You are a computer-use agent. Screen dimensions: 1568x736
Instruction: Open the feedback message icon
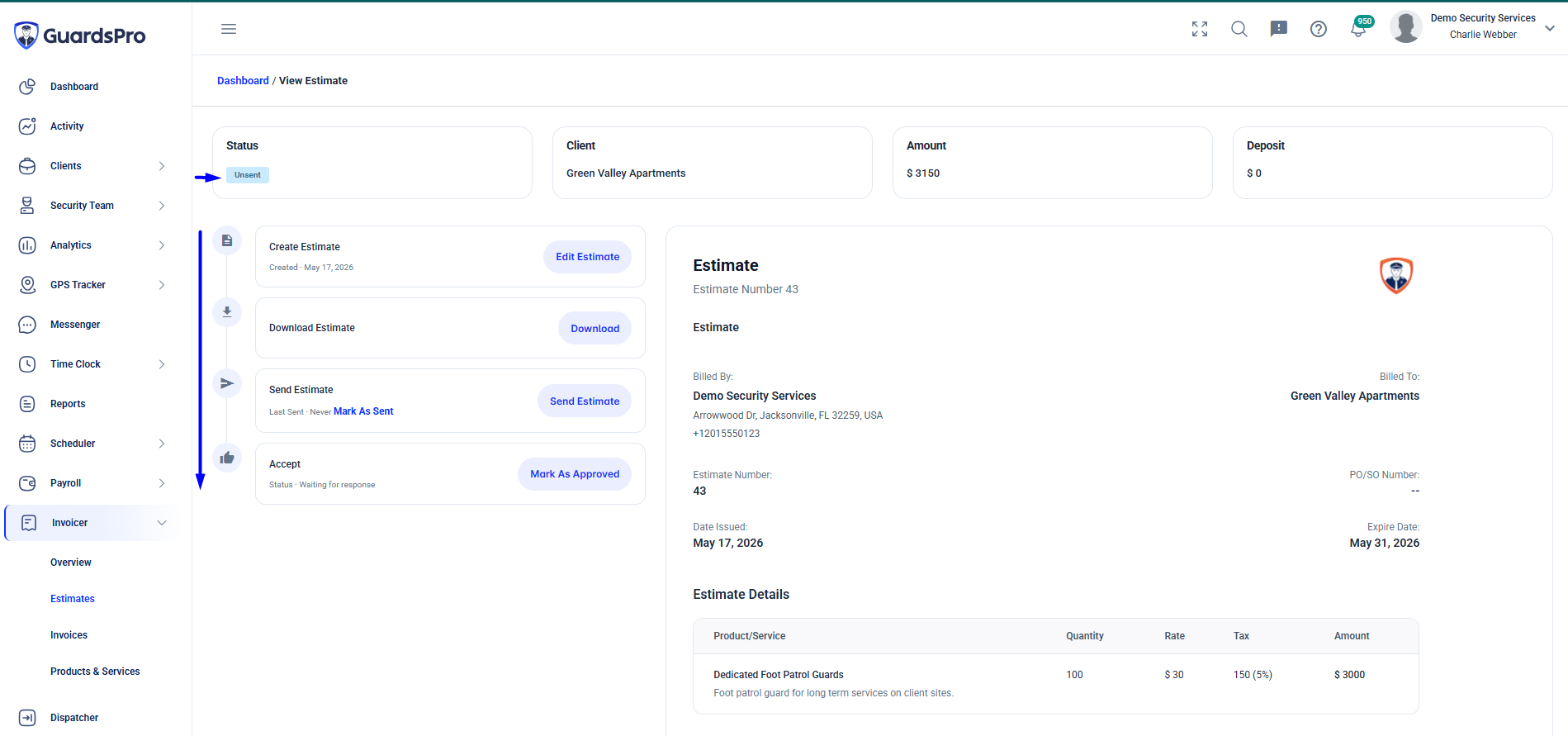(1279, 29)
